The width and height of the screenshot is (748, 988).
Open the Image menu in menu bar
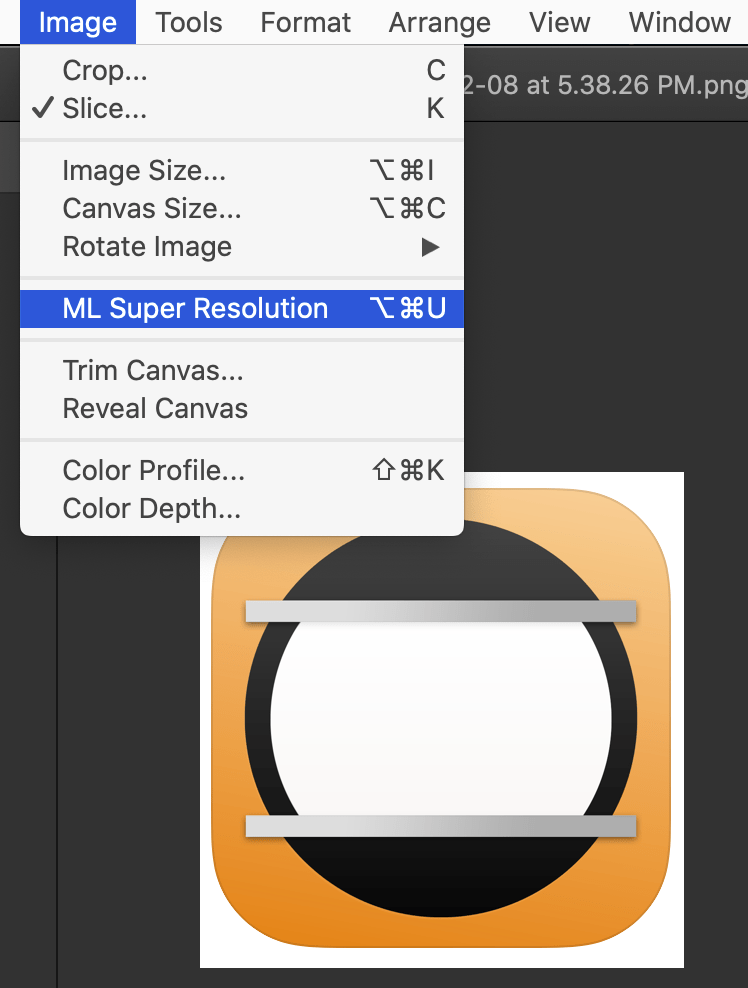(78, 23)
